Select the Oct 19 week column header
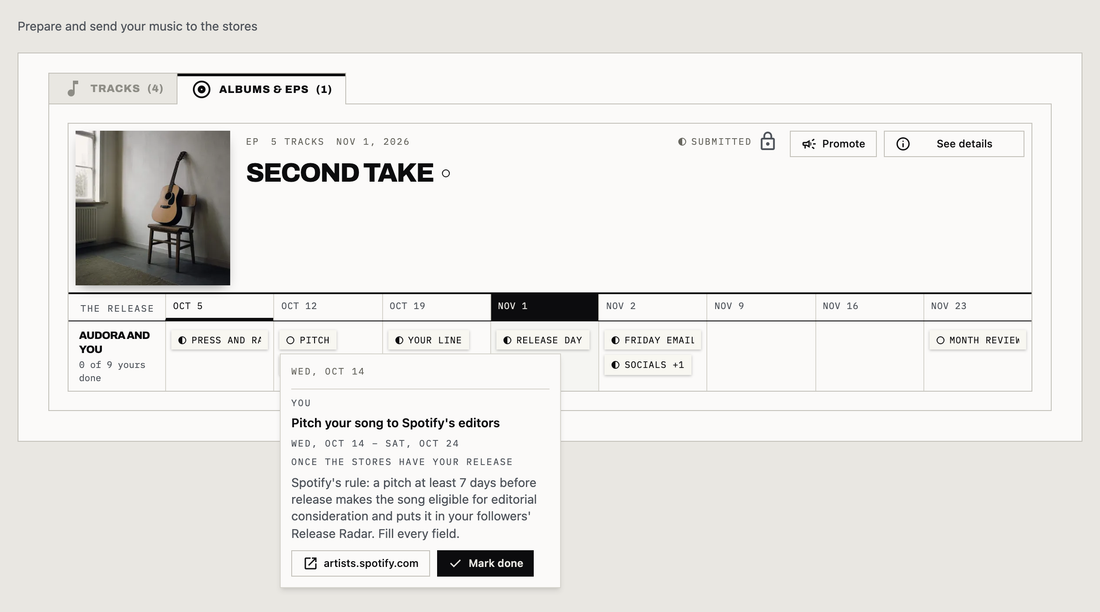 tap(436, 306)
